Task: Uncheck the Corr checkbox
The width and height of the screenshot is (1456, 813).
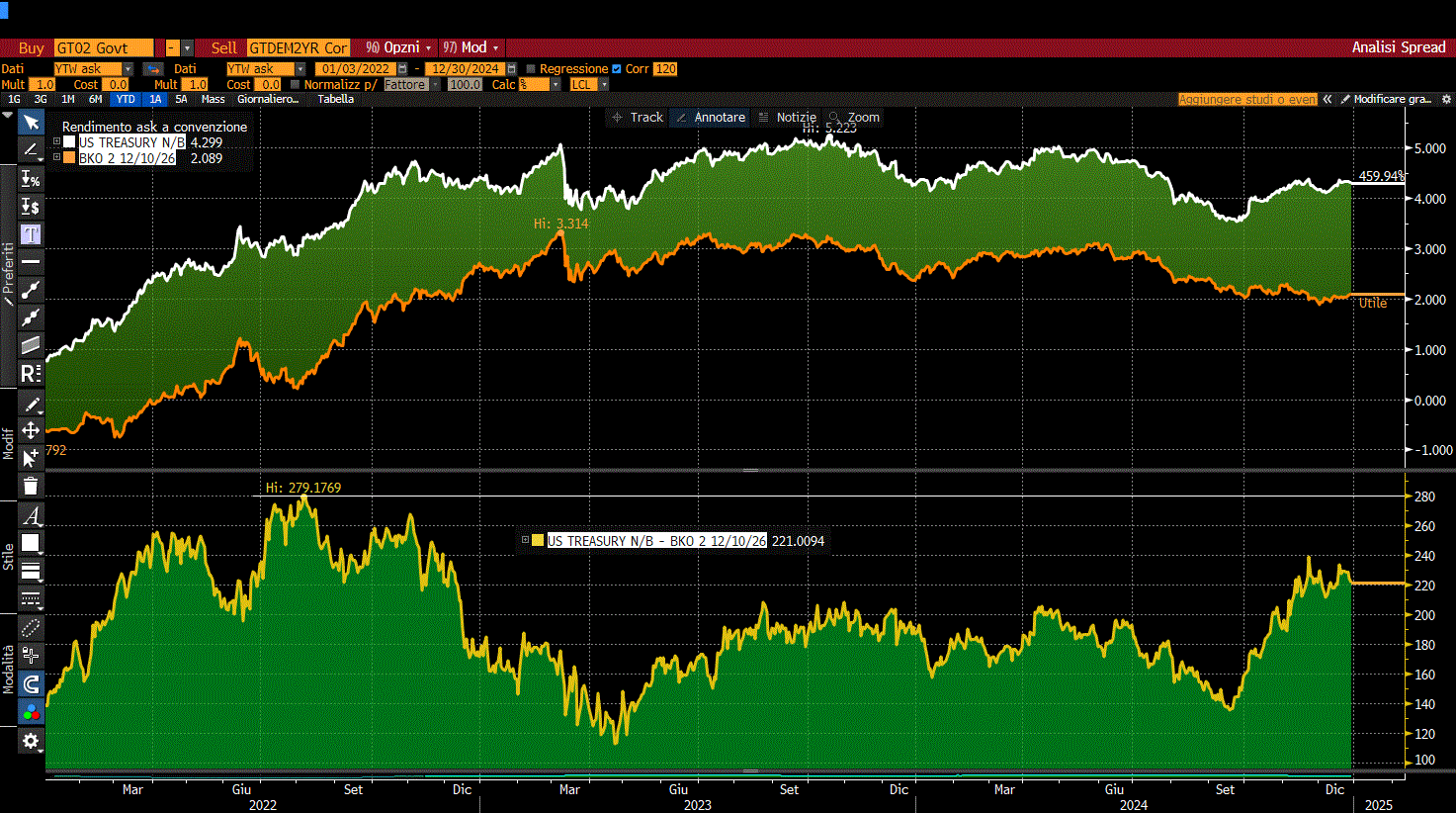Action: 617,69
